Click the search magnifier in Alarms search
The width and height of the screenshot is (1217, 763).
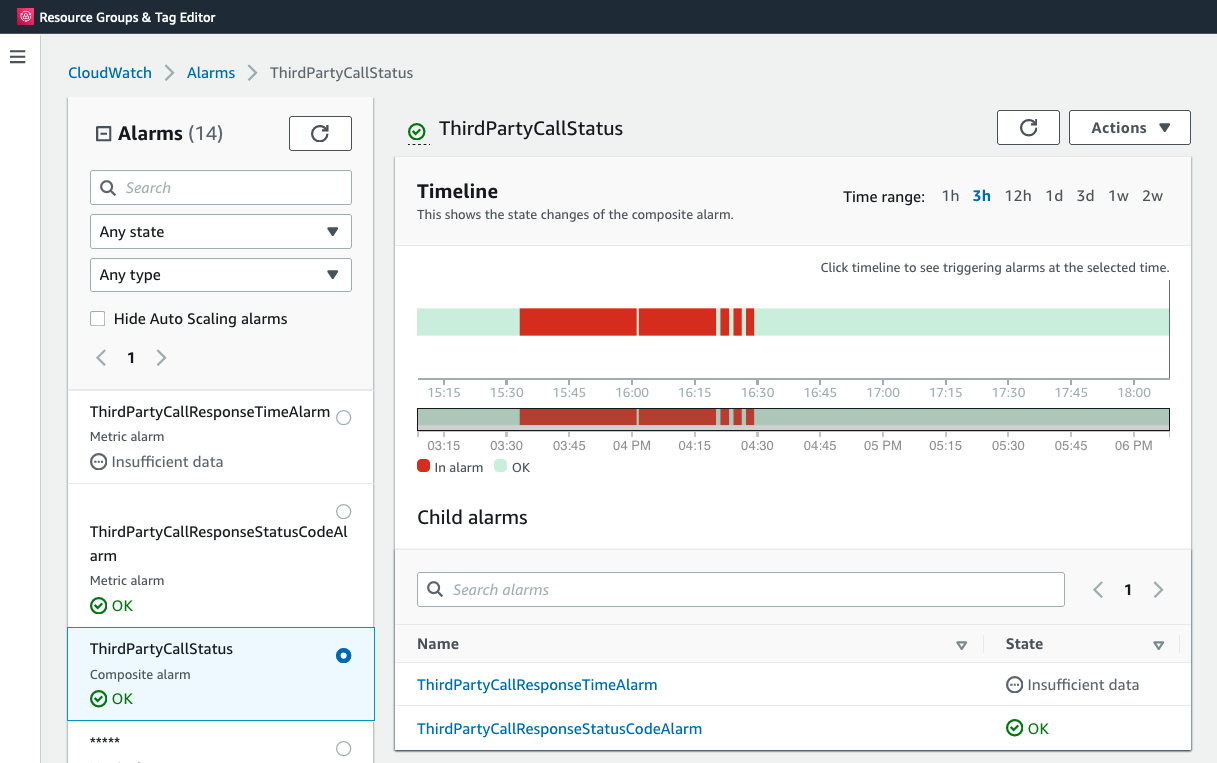pyautogui.click(x=108, y=188)
